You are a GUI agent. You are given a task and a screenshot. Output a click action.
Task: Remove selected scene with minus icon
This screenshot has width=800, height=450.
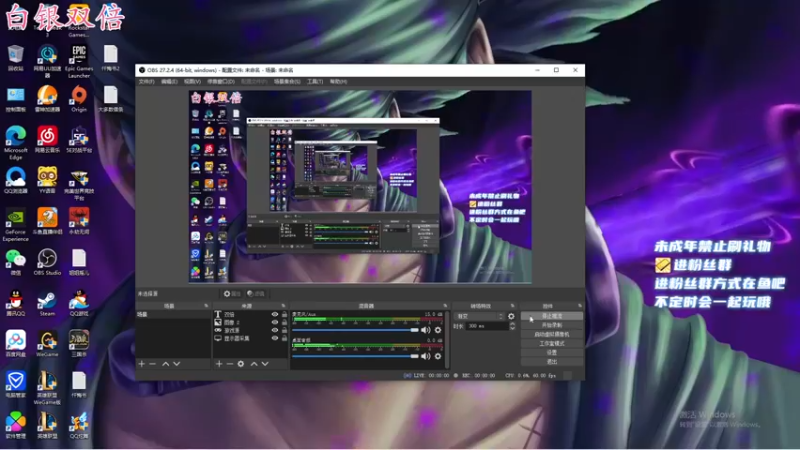152,364
